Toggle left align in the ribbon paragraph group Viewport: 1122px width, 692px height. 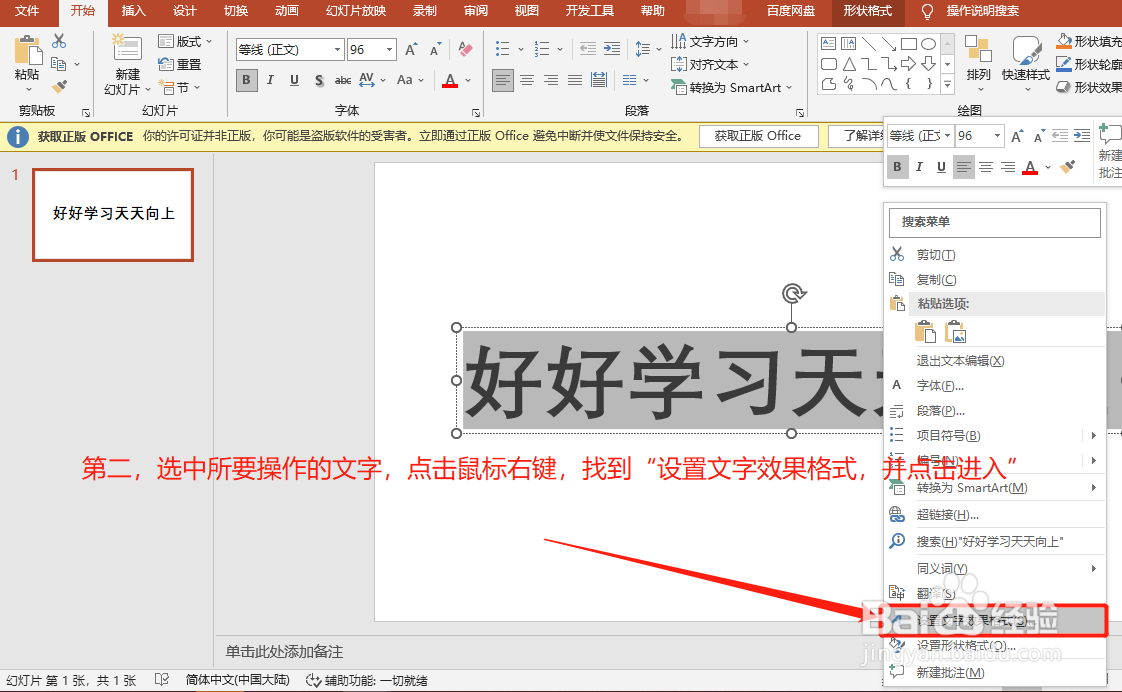[x=503, y=80]
